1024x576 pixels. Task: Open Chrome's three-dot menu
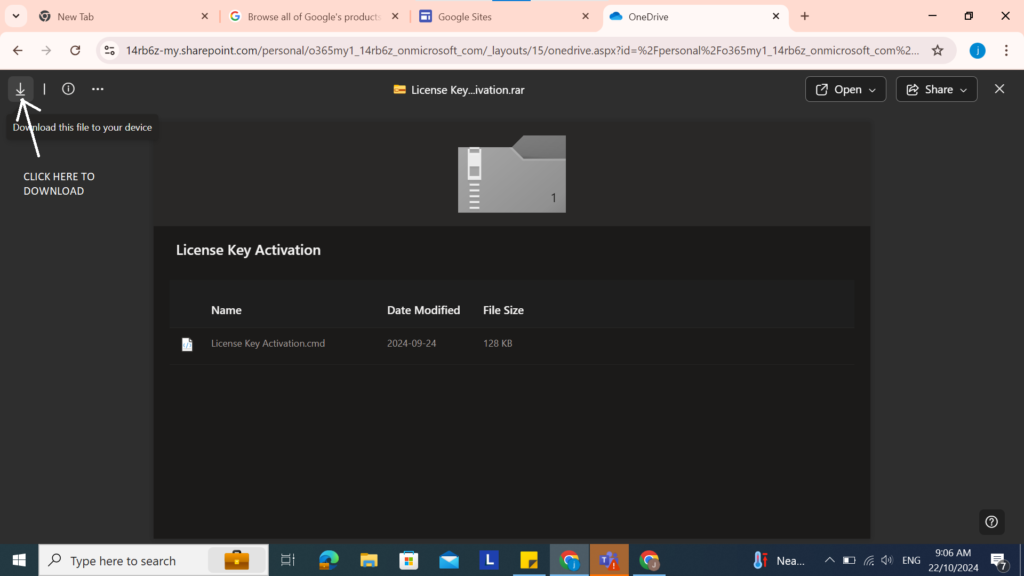tap(1006, 50)
